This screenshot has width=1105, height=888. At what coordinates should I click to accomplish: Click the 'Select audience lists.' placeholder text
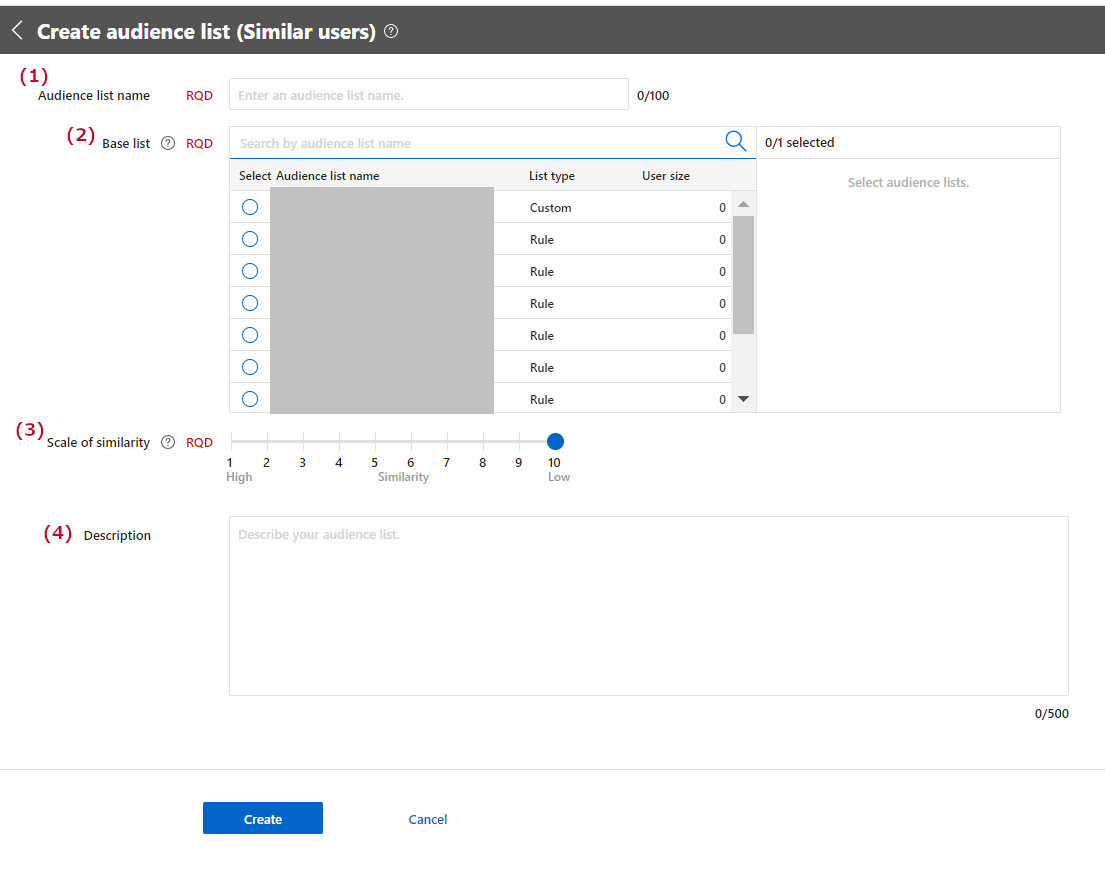tap(908, 183)
